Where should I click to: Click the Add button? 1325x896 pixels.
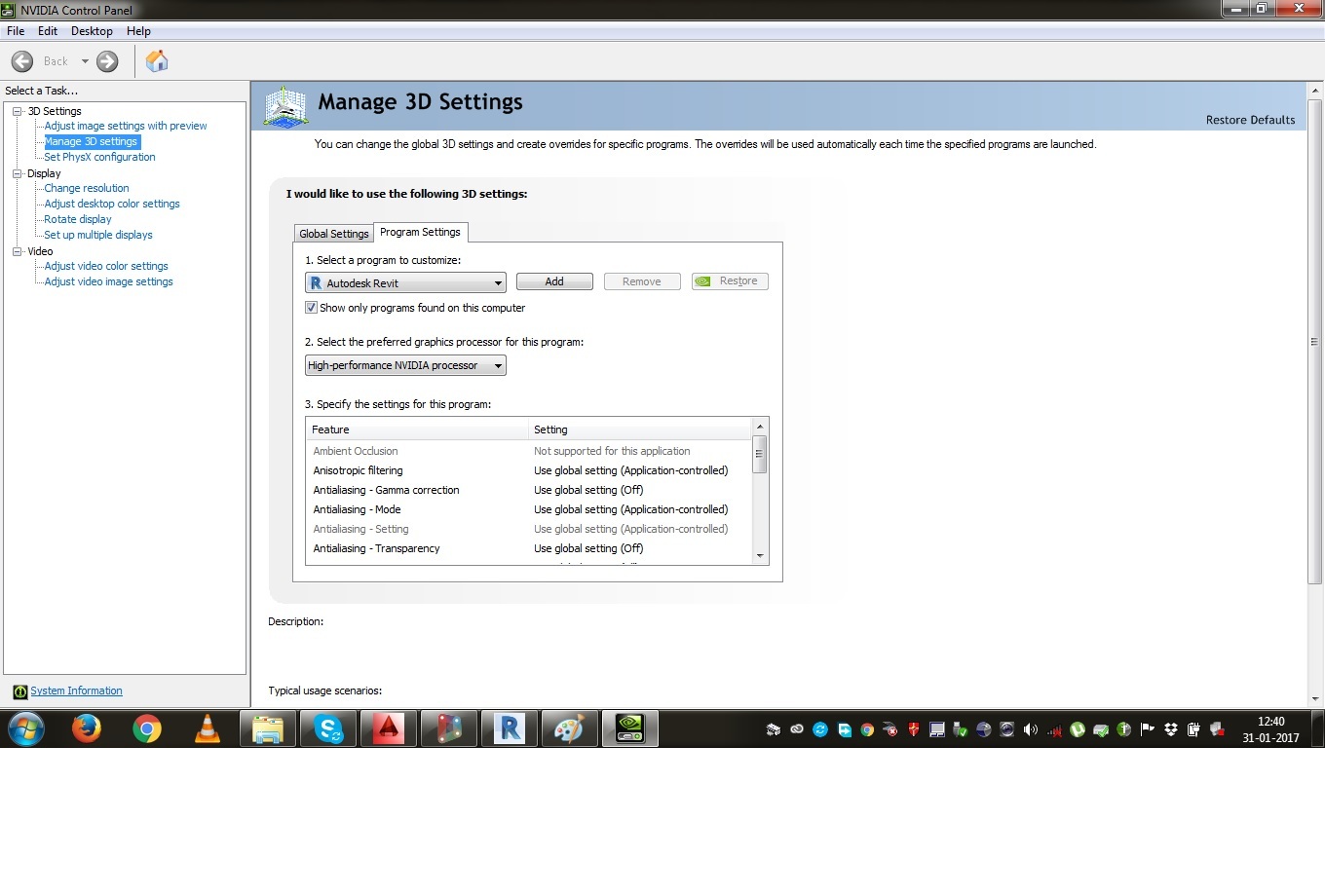[554, 281]
